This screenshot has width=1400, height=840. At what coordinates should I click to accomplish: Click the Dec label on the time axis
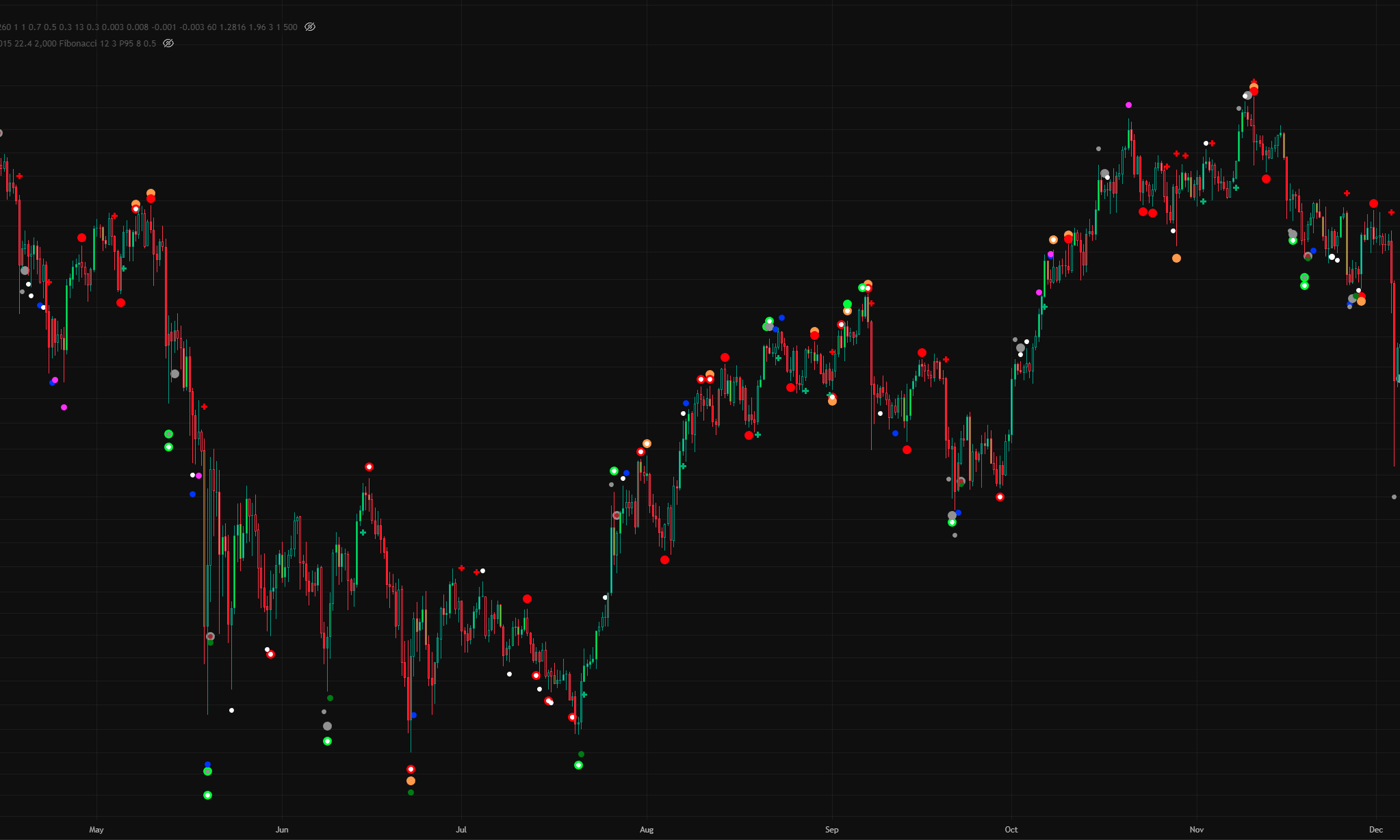pos(1375,830)
